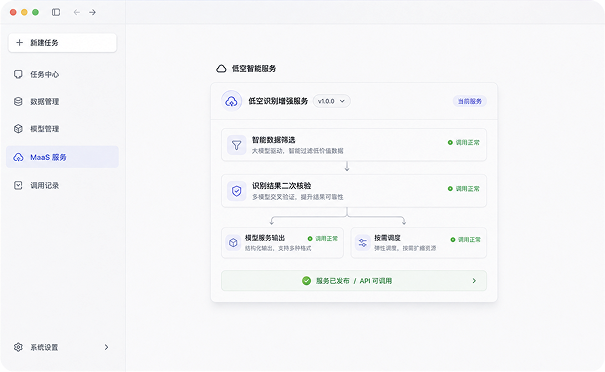Select the 智能数据筛选 card title
The image size is (605, 372).
click(x=274, y=140)
